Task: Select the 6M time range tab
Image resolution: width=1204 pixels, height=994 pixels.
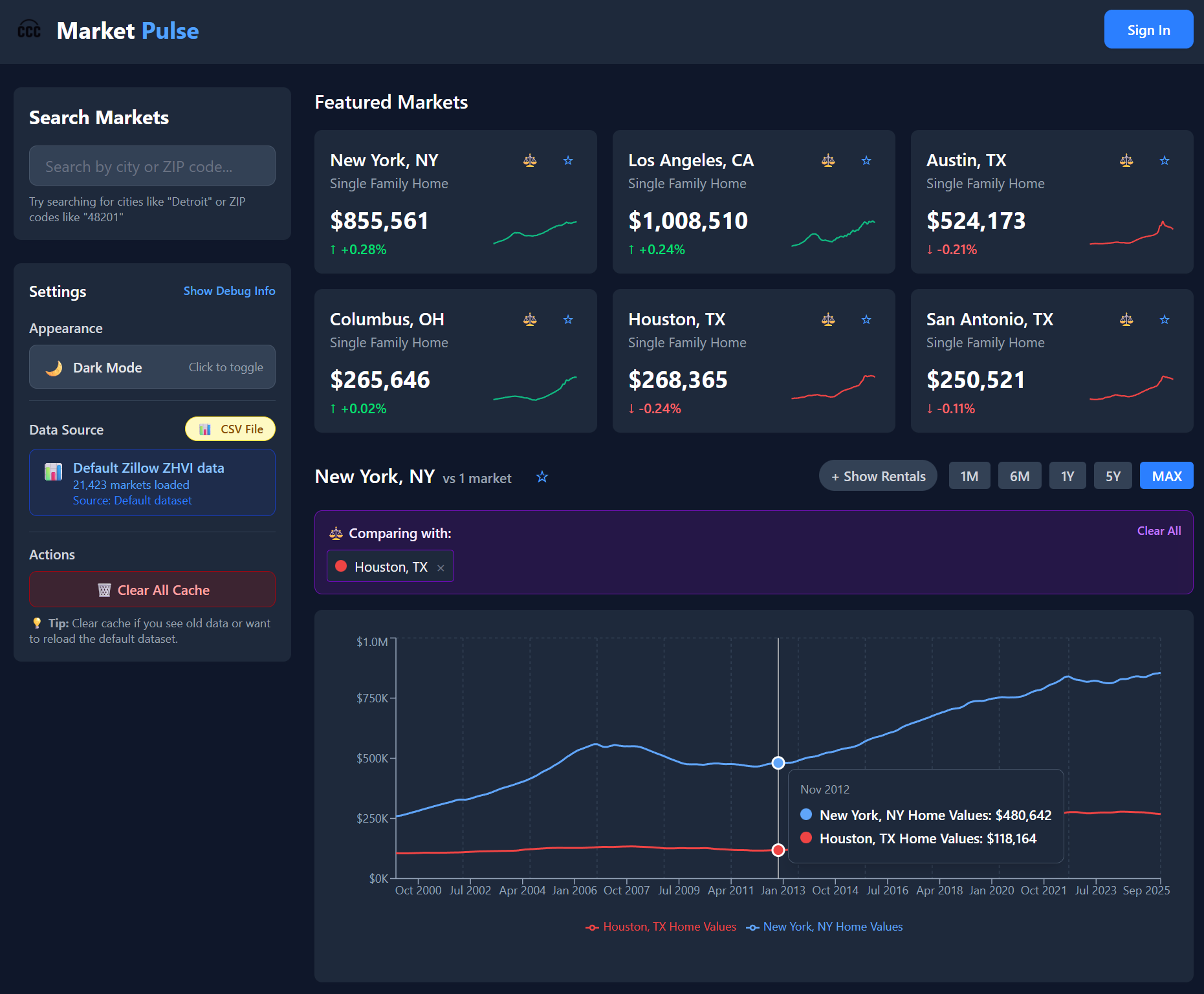Action: click(1020, 475)
